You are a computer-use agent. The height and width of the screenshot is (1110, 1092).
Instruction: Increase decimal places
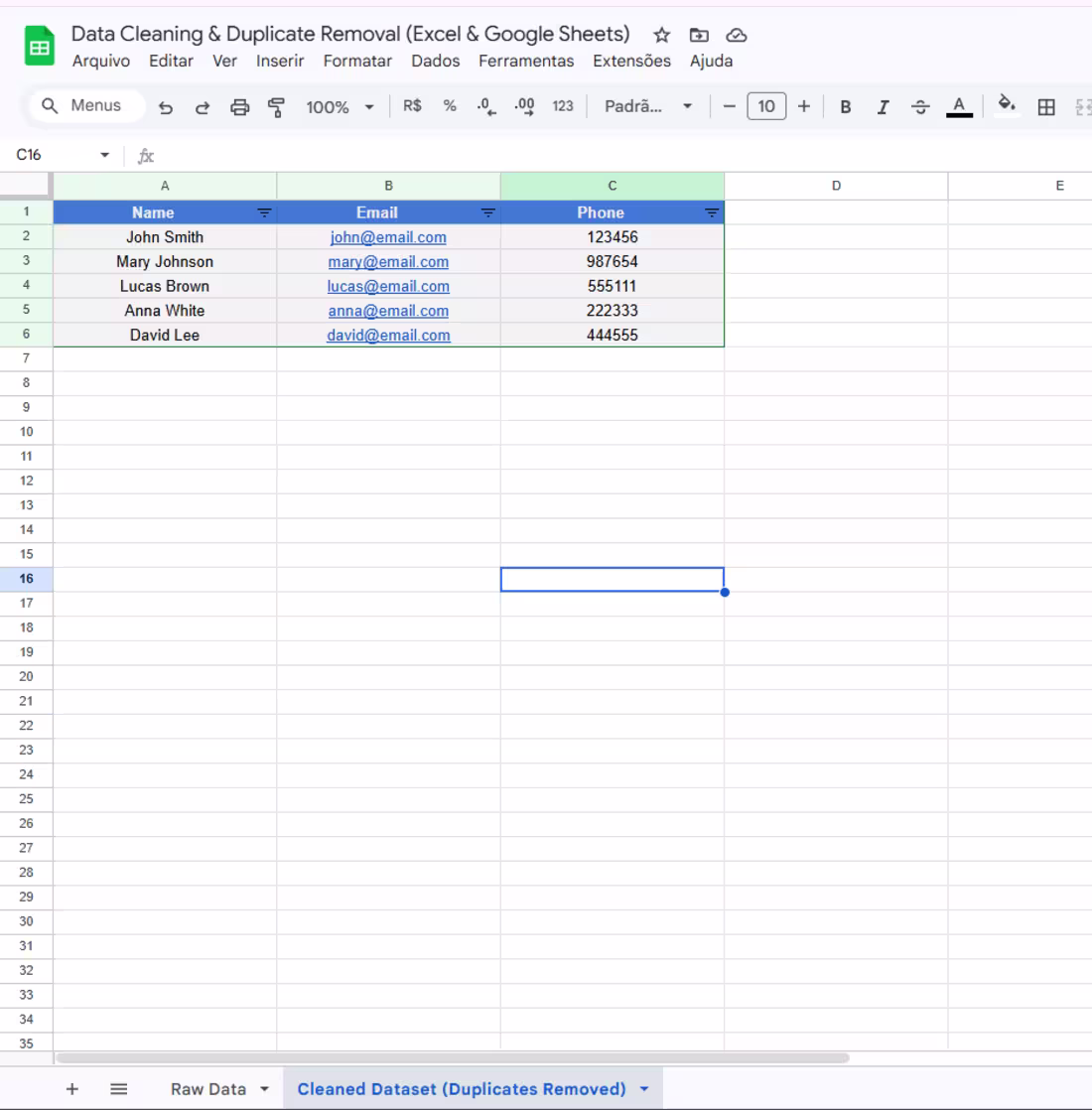[519, 106]
